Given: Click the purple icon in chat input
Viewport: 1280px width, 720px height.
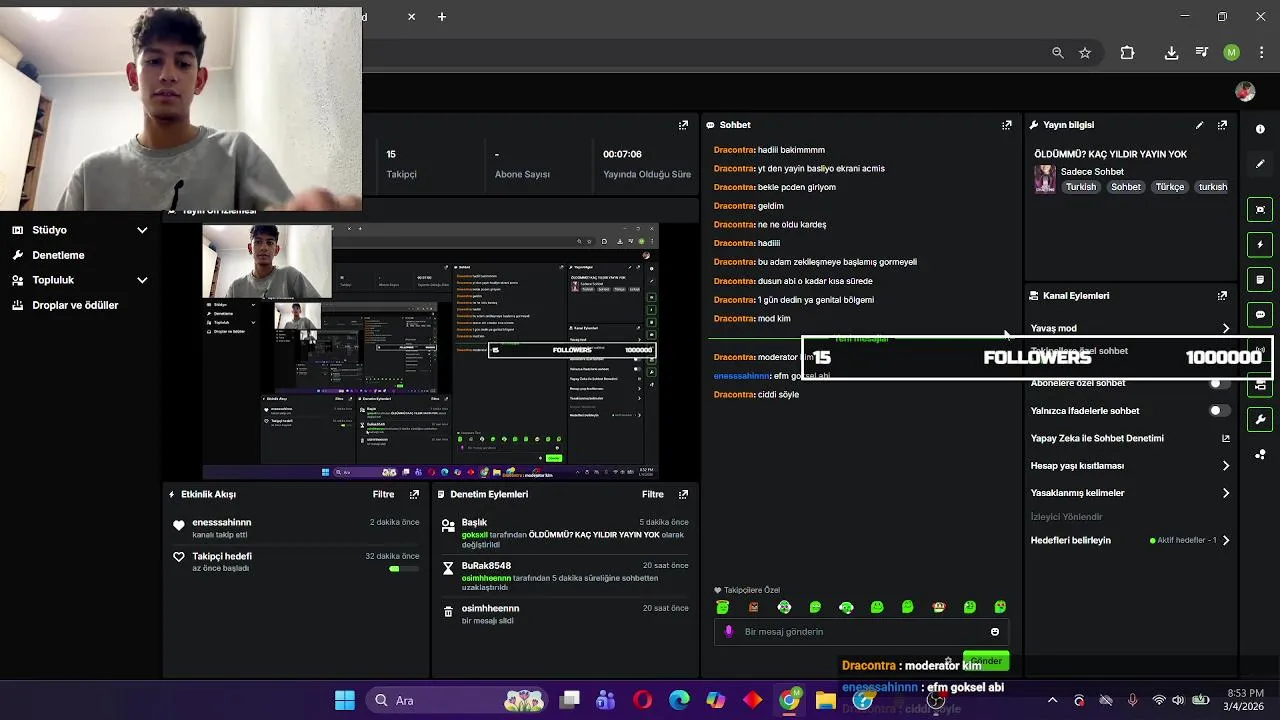Looking at the screenshot, I should [728, 632].
